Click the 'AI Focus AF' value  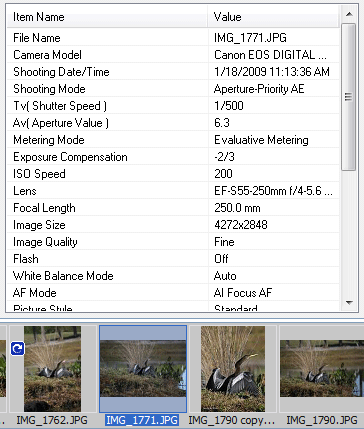tap(243, 293)
